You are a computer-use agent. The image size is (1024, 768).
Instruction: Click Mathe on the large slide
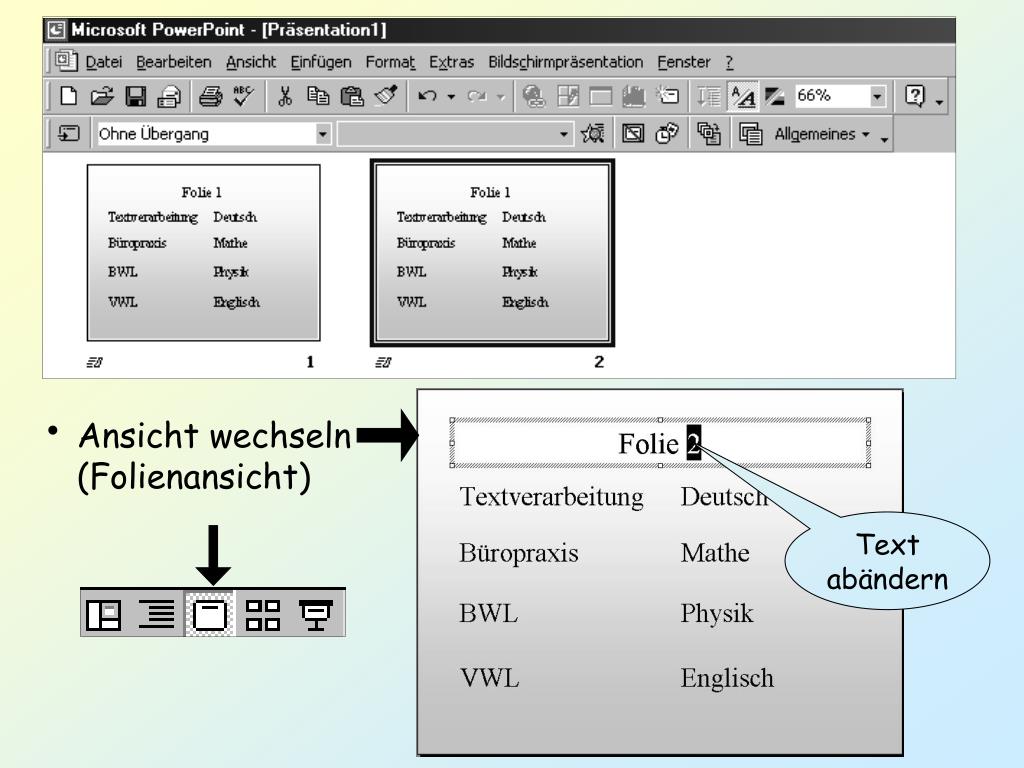click(x=715, y=553)
